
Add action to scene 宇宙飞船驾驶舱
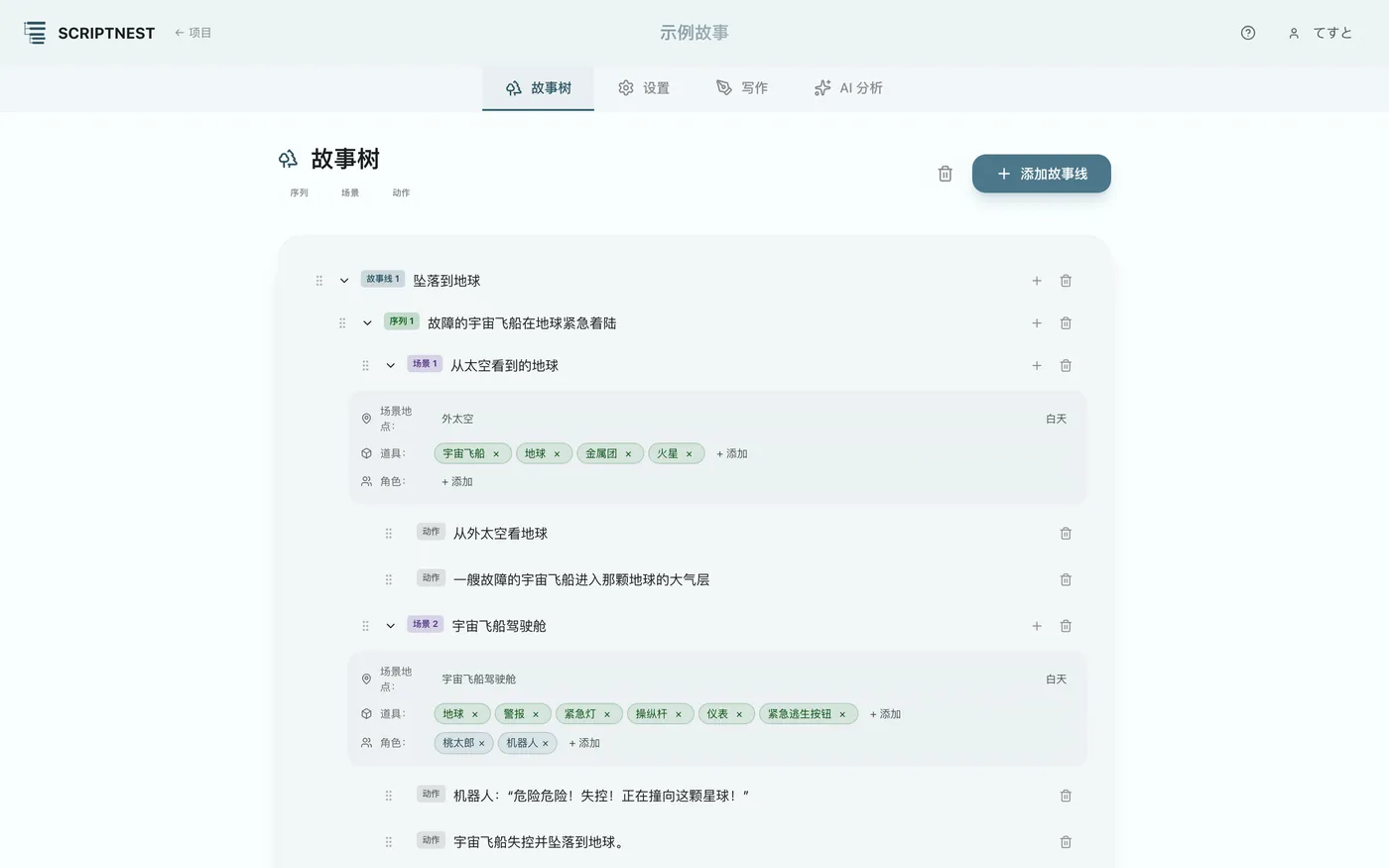pos(1037,626)
